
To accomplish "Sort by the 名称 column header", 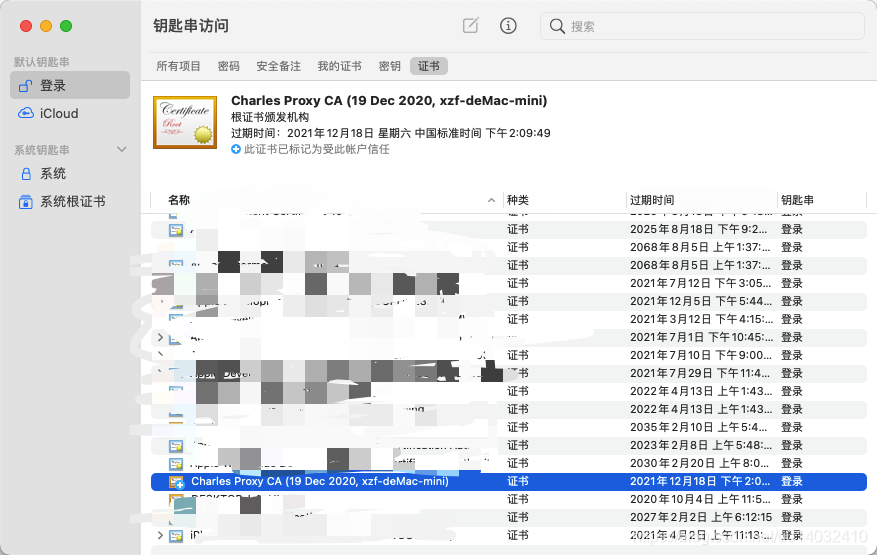I will click(x=179, y=200).
